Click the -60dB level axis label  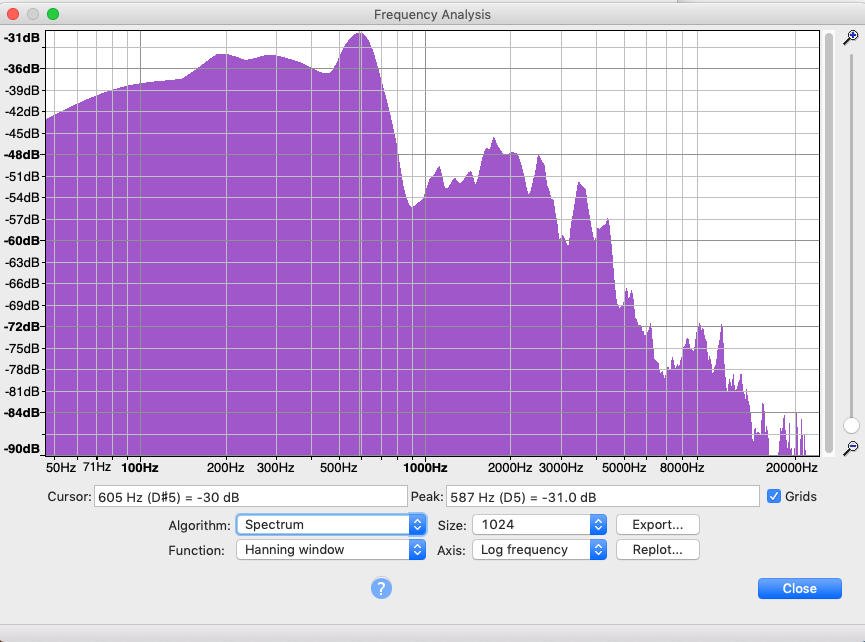[x=22, y=240]
